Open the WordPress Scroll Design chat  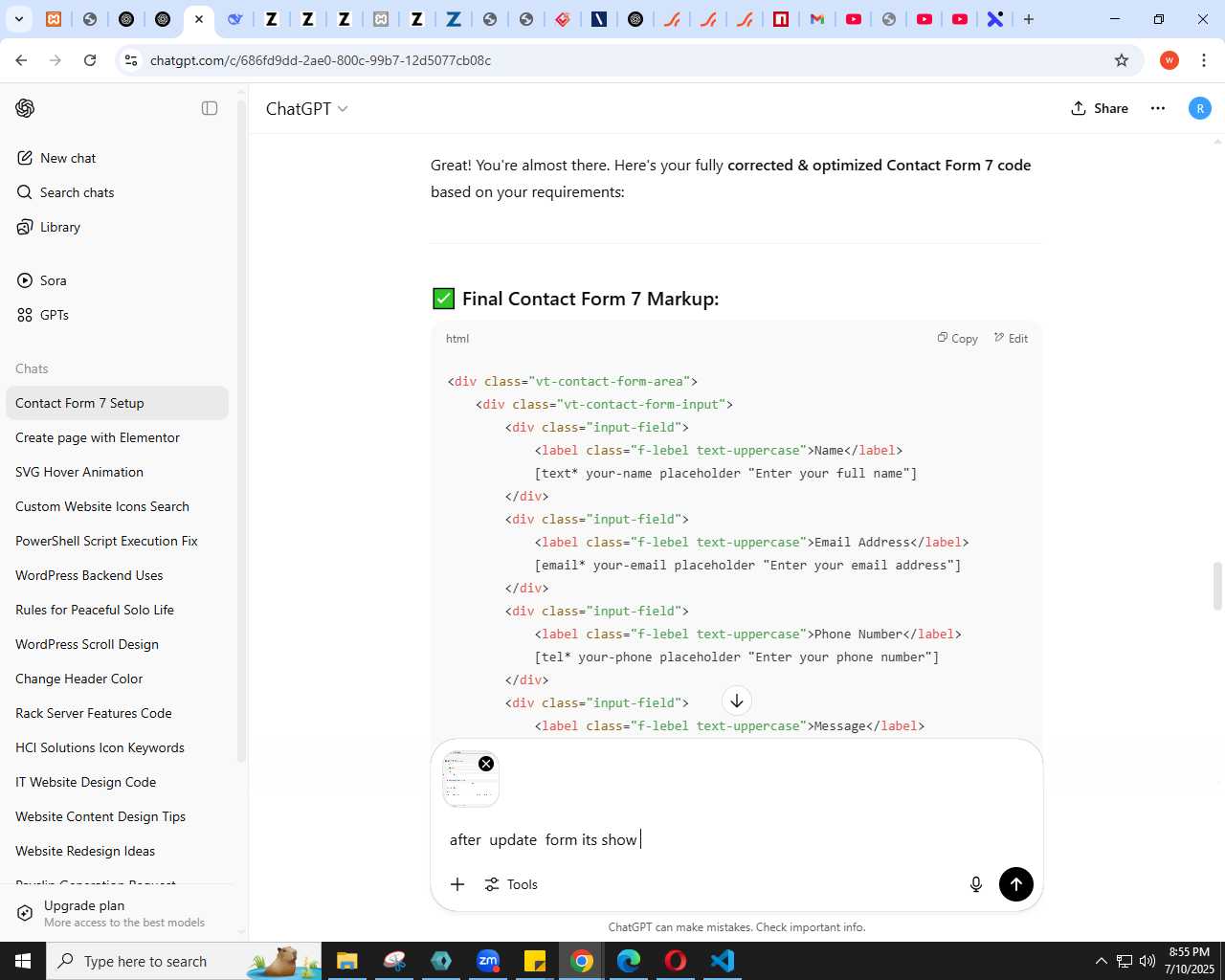(117, 644)
